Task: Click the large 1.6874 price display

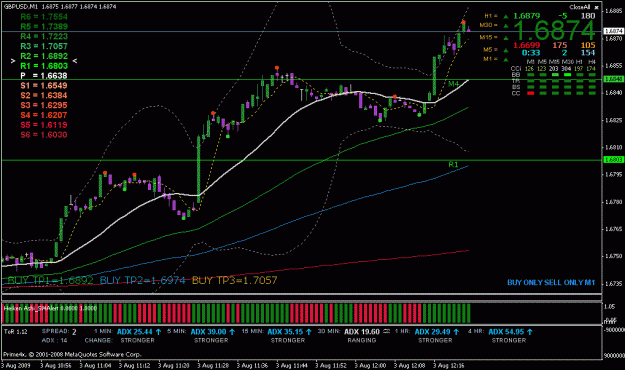Action: pos(554,30)
